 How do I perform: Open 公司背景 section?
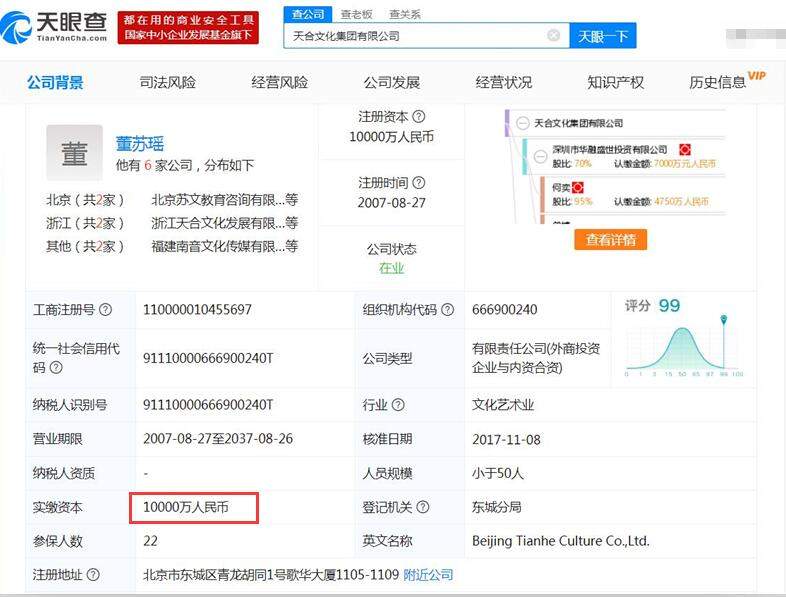pyautogui.click(x=55, y=82)
